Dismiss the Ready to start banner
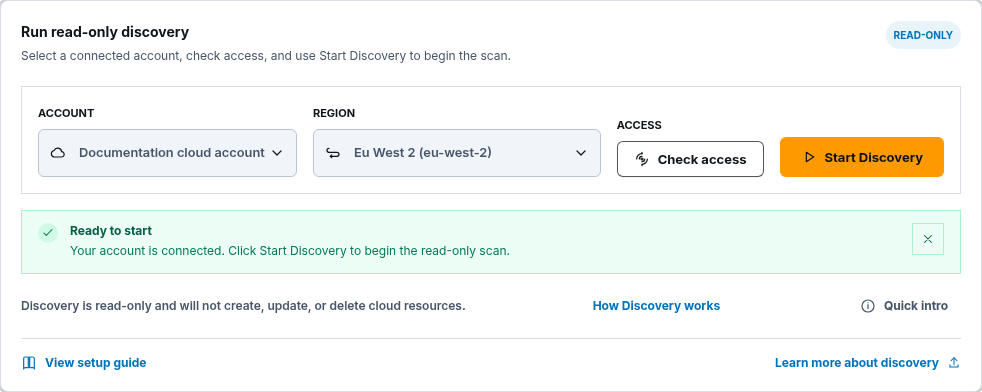 click(928, 239)
